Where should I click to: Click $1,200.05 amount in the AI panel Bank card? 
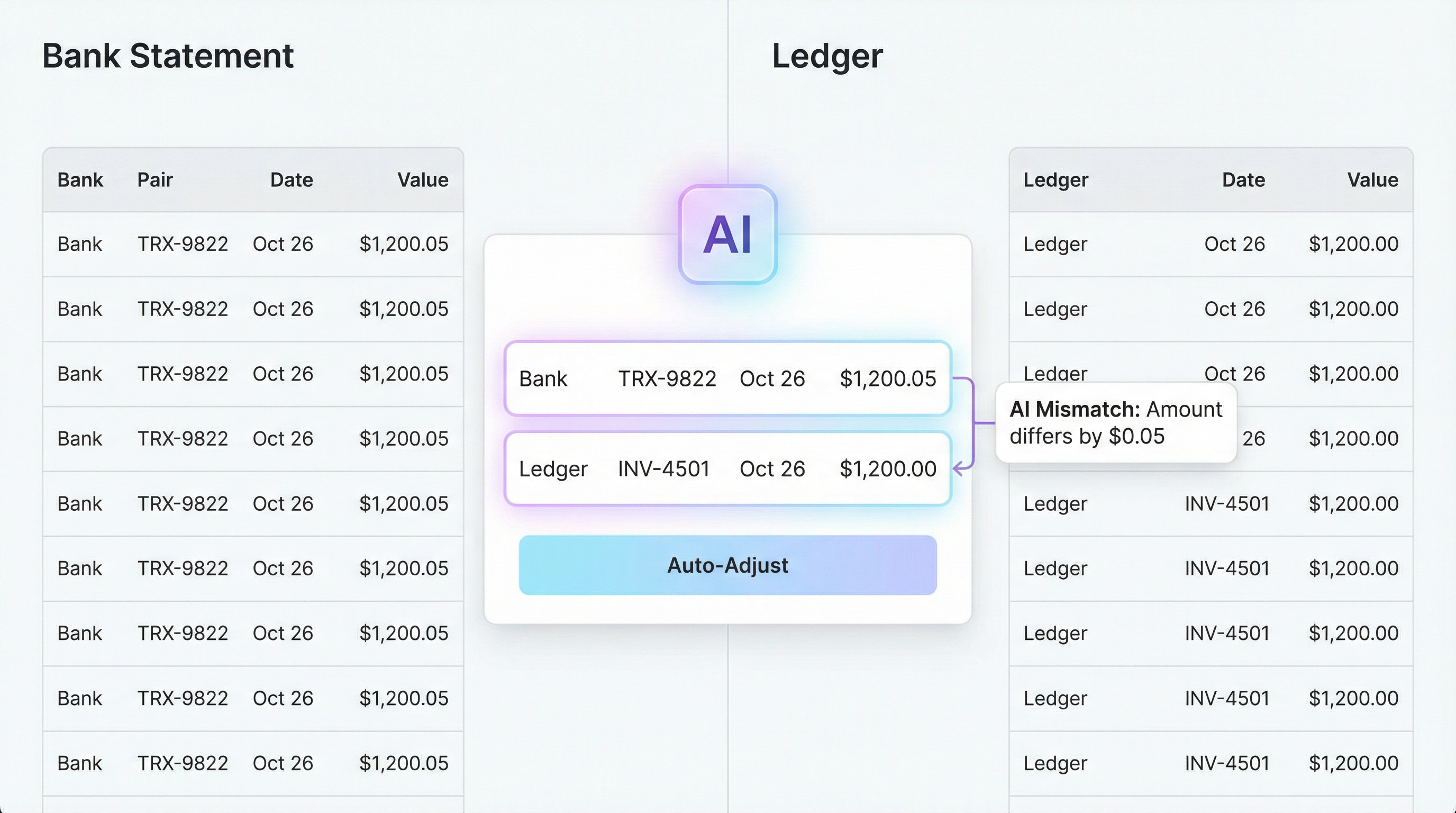(x=887, y=379)
